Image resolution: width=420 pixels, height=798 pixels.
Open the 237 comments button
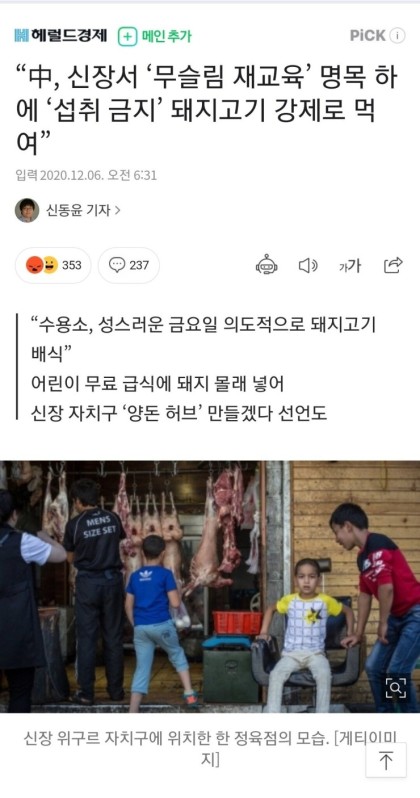point(129,265)
